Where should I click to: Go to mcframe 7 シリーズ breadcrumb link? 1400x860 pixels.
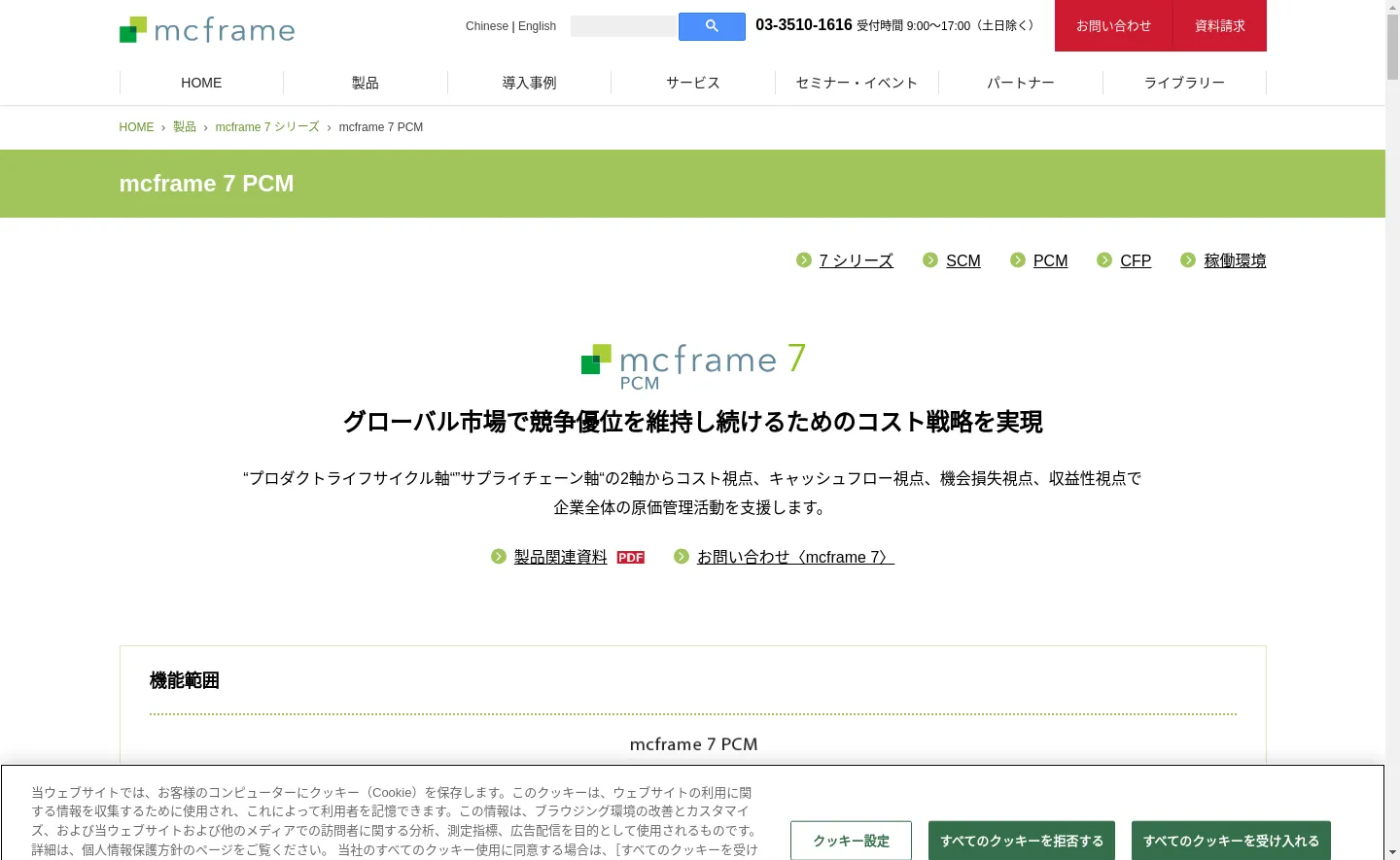coord(267,127)
